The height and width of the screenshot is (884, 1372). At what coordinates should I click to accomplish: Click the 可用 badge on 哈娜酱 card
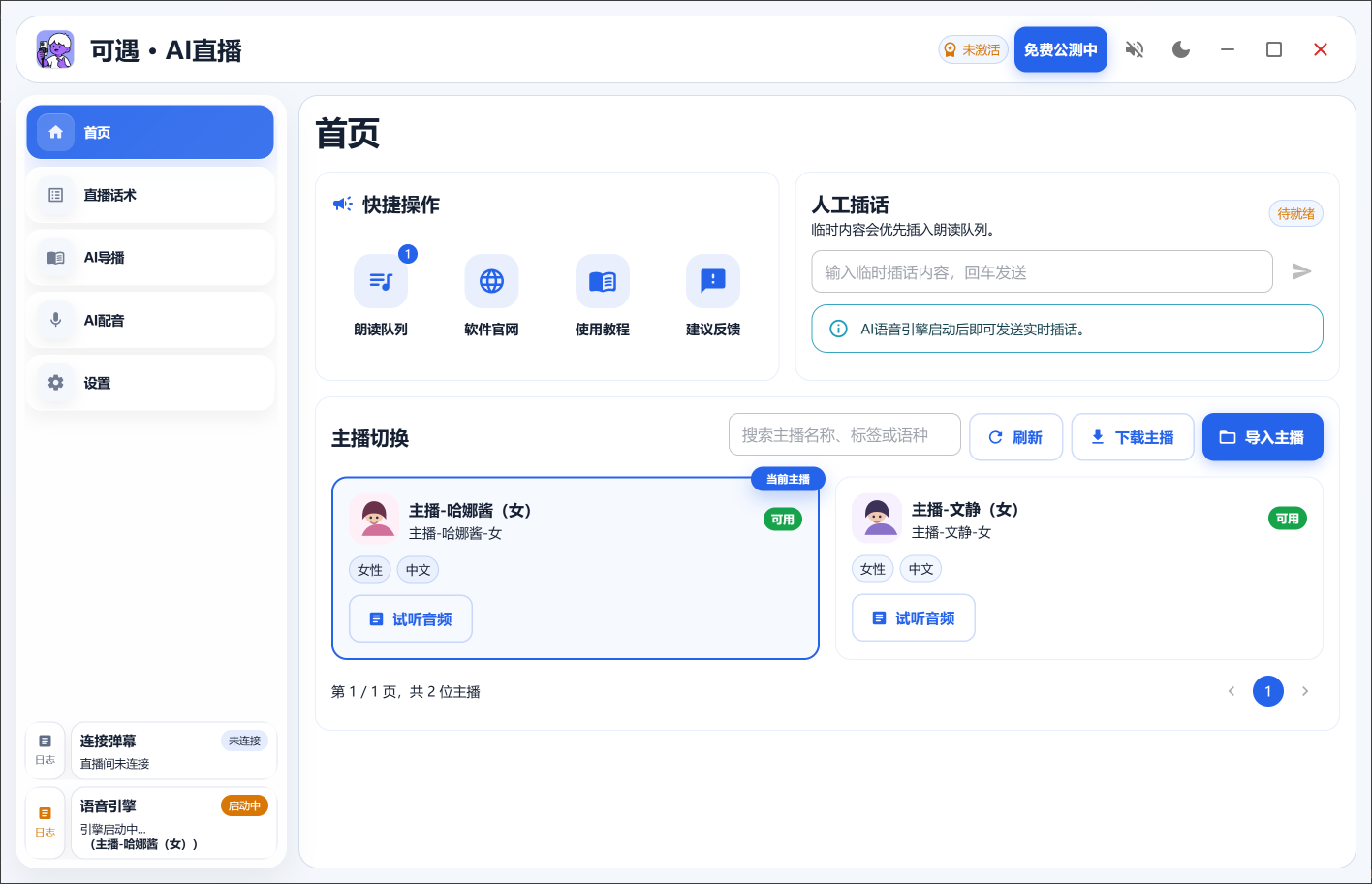[783, 520]
